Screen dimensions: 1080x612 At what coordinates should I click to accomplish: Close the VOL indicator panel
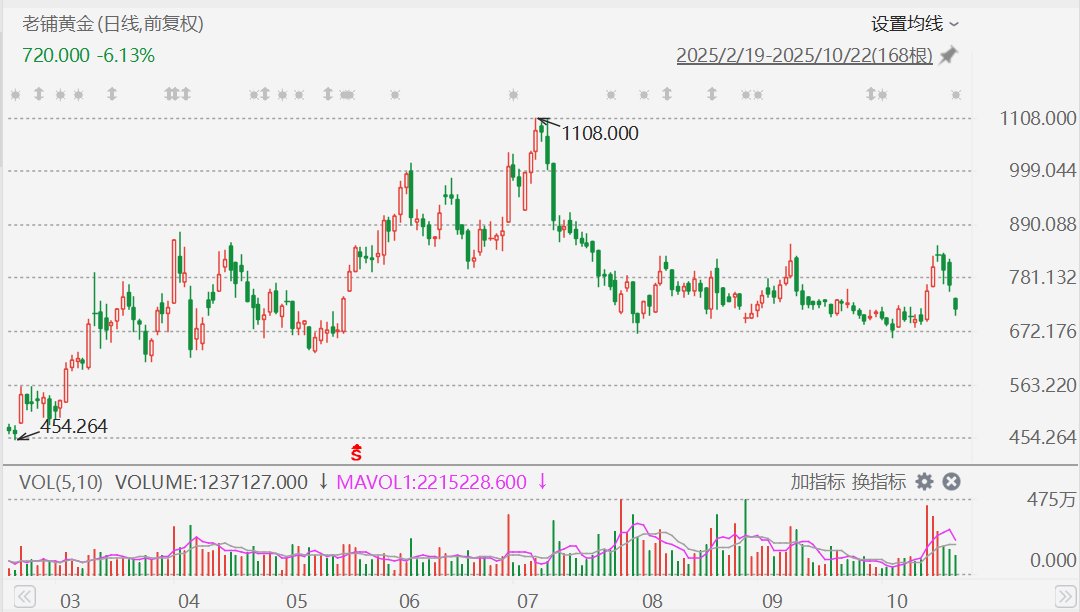pyautogui.click(x=952, y=482)
